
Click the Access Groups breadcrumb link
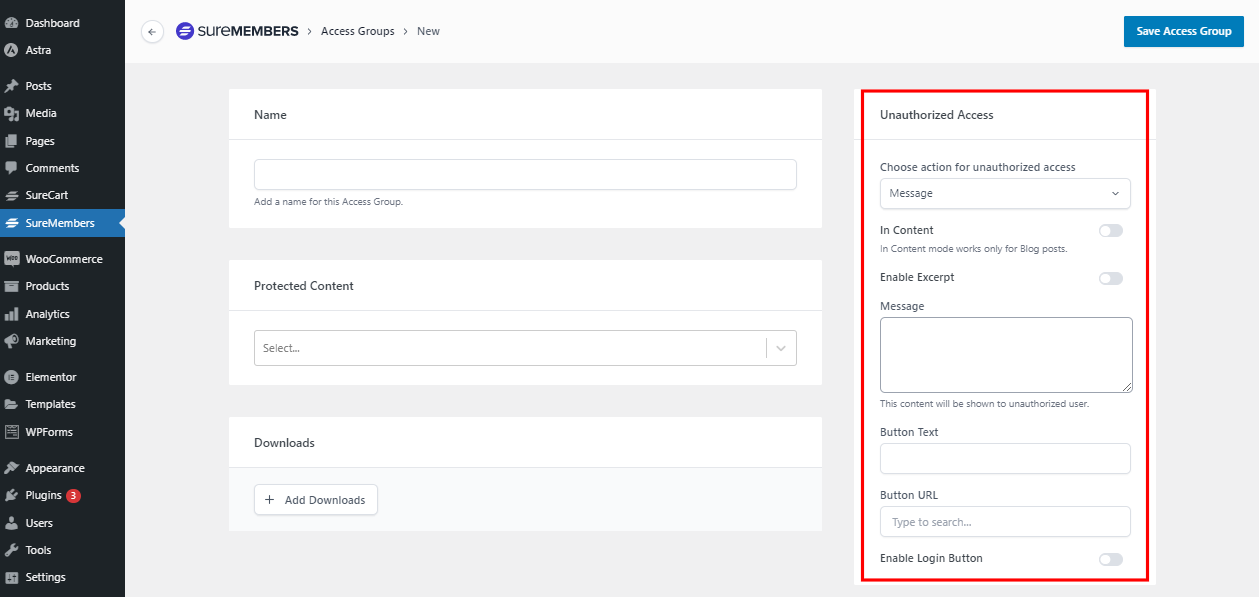(x=357, y=31)
